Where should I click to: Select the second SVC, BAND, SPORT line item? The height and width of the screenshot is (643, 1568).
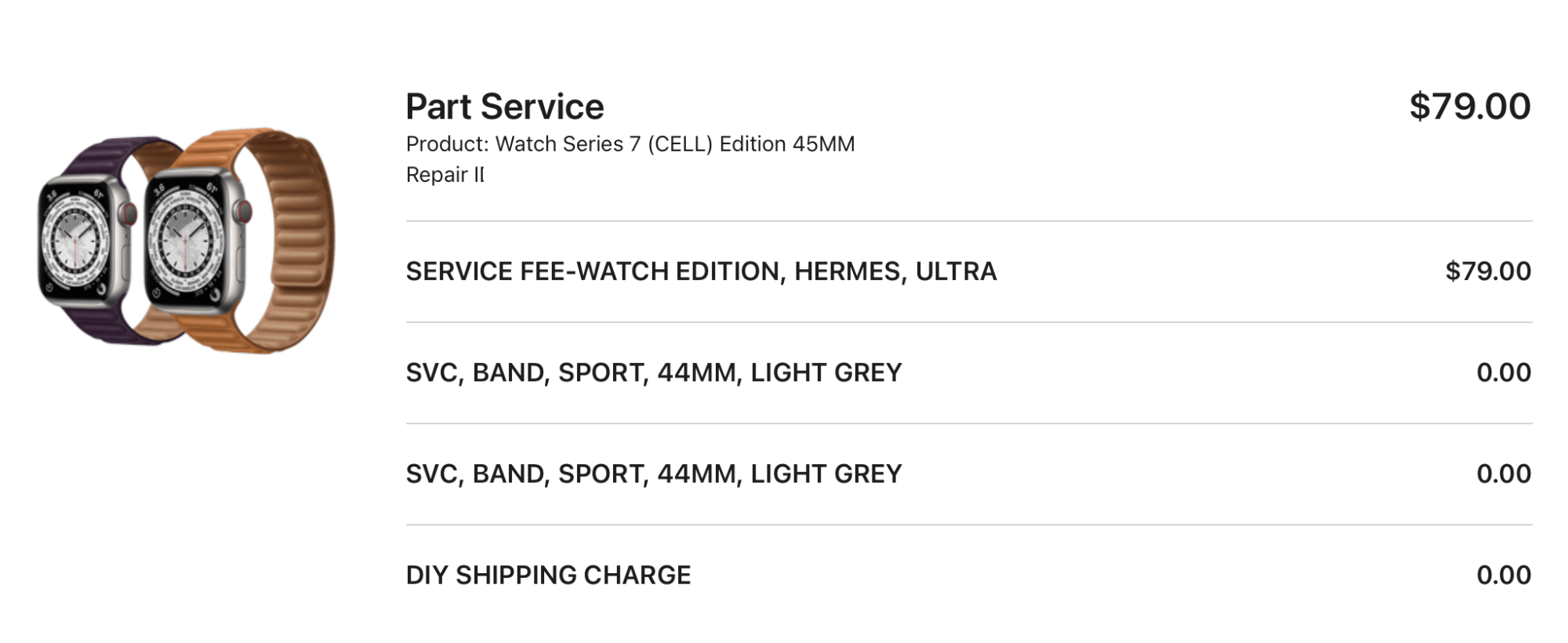click(x=653, y=474)
